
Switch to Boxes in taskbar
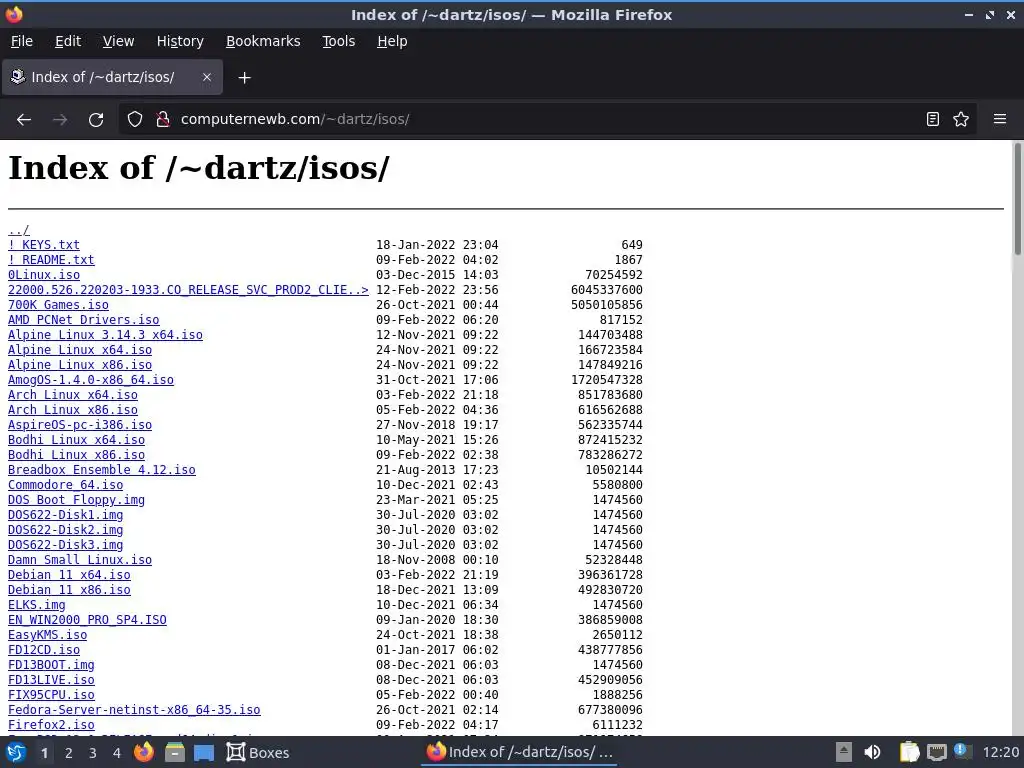click(258, 752)
